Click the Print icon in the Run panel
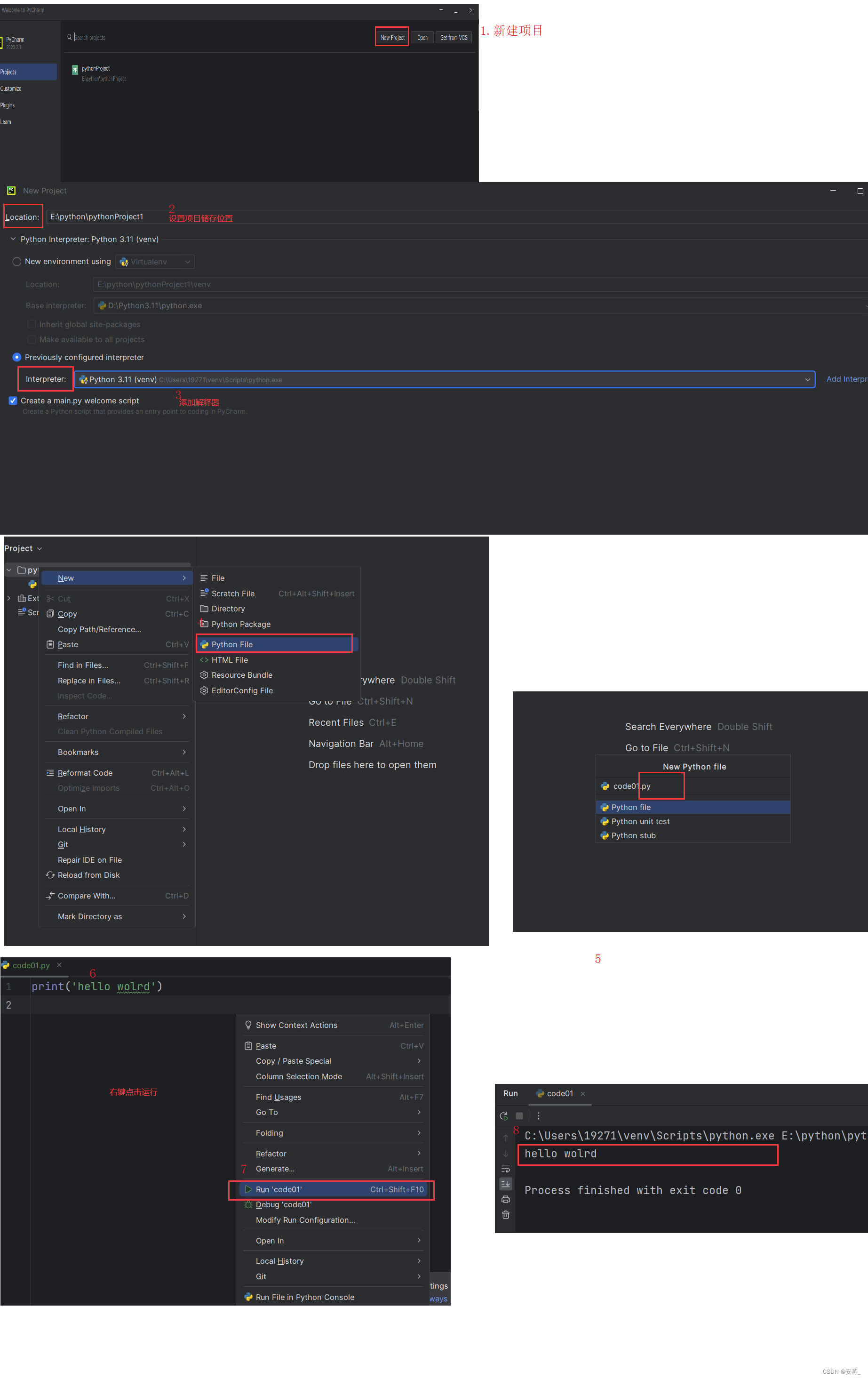This screenshot has width=868, height=1379. 506,1199
